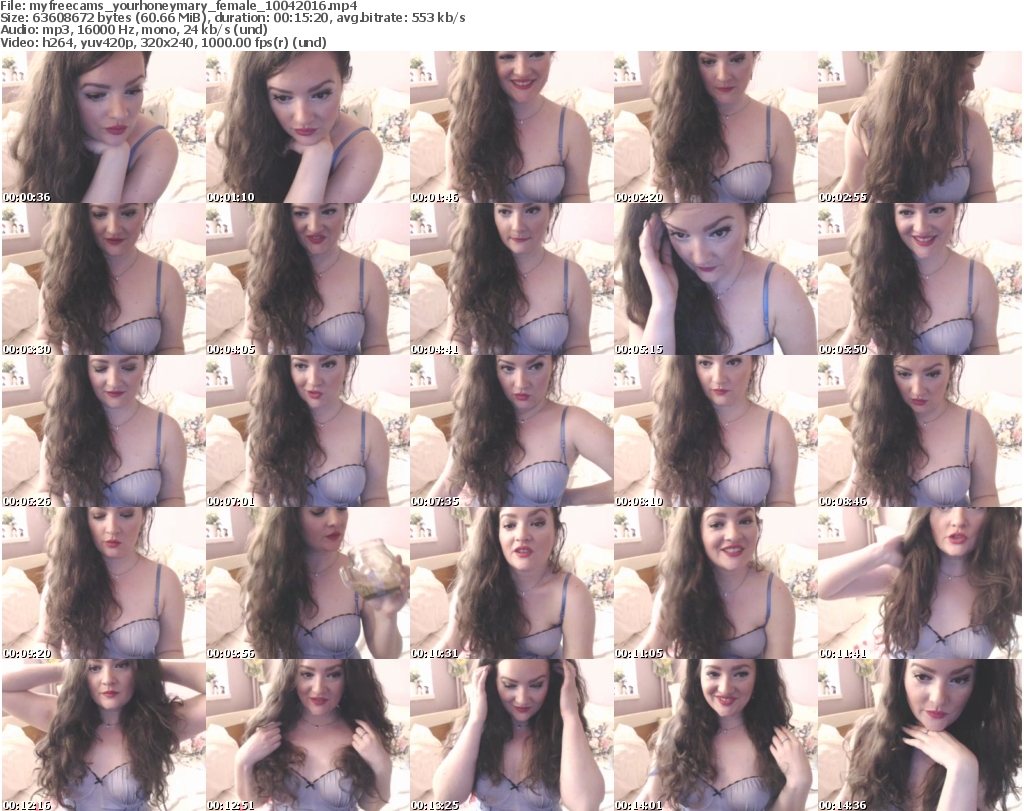Choose the thumbnail at 00:08:46
This screenshot has width=1024, height=811.
coord(920,431)
